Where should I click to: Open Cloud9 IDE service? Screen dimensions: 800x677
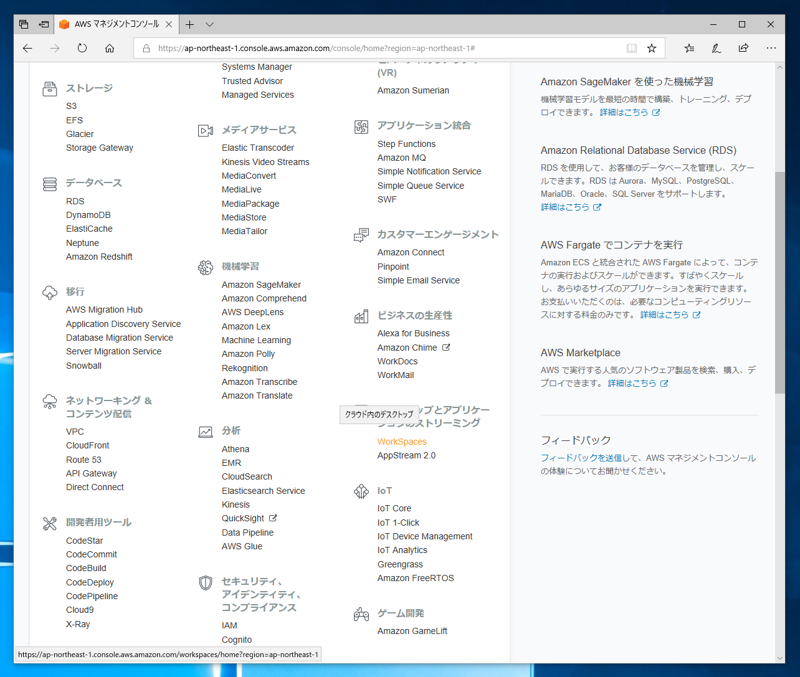point(80,610)
